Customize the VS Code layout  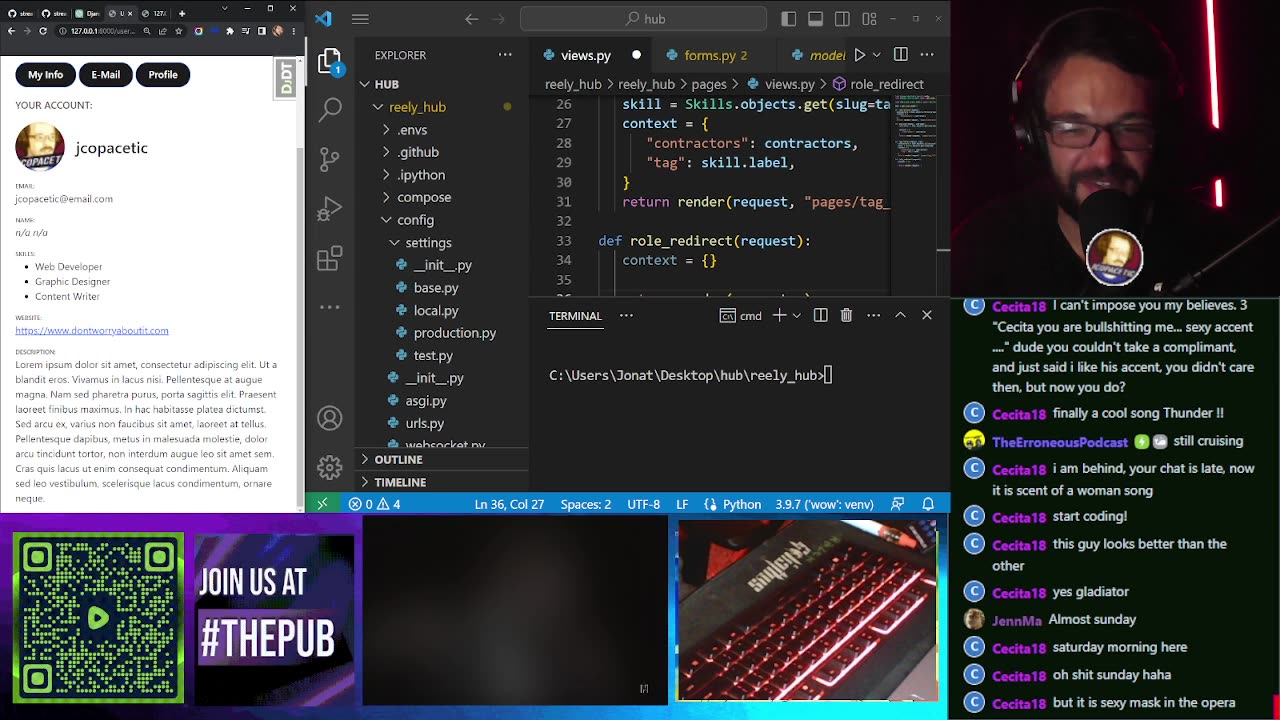[869, 19]
